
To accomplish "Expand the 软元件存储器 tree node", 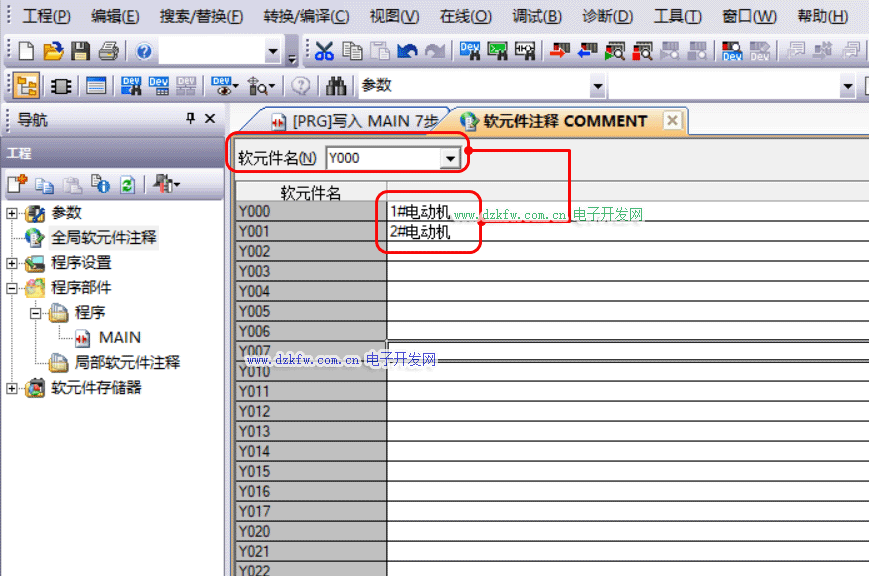I will 12,388.
